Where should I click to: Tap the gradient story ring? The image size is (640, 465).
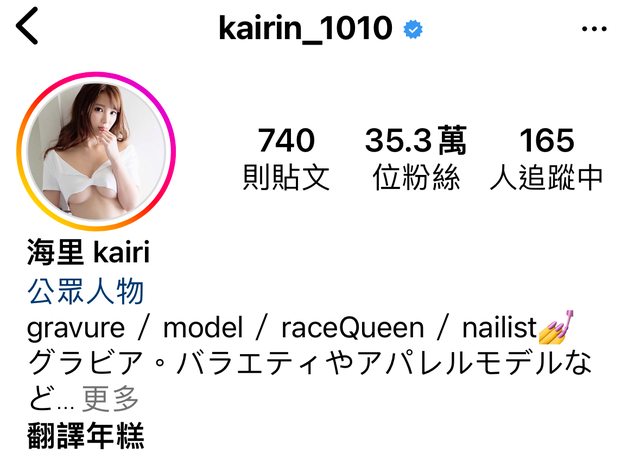pyautogui.click(x=96, y=151)
